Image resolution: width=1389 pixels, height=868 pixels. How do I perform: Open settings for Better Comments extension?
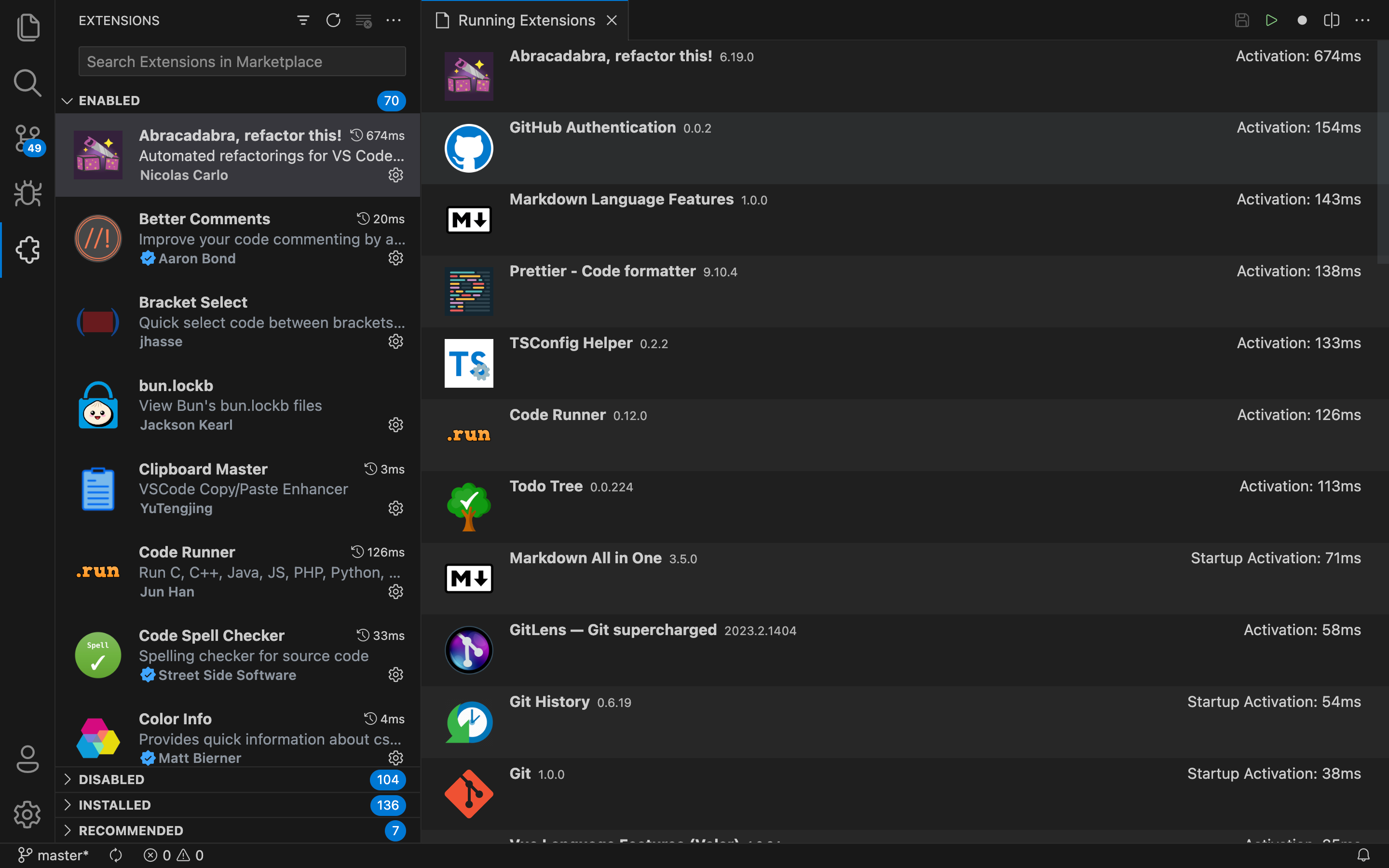point(396,258)
